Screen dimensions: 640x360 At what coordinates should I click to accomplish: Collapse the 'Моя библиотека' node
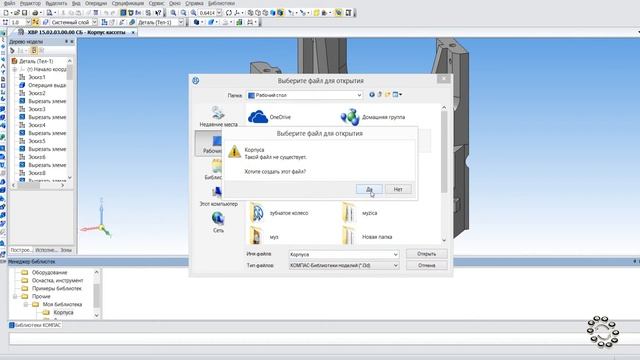(26, 304)
